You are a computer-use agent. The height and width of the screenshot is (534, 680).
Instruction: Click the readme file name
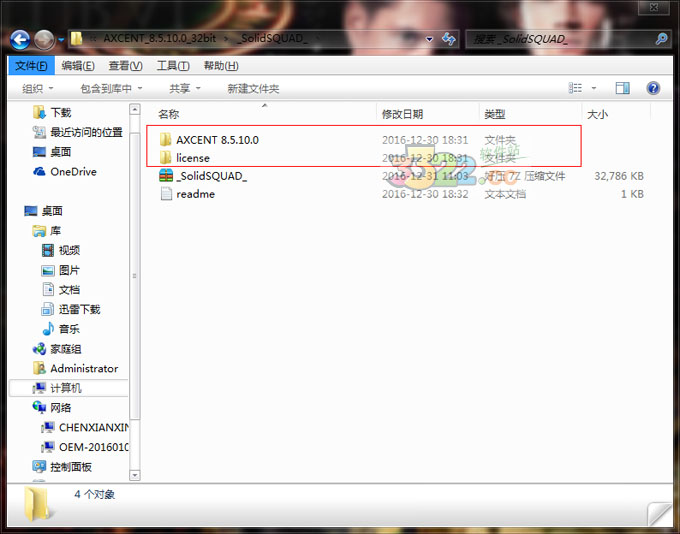195,194
